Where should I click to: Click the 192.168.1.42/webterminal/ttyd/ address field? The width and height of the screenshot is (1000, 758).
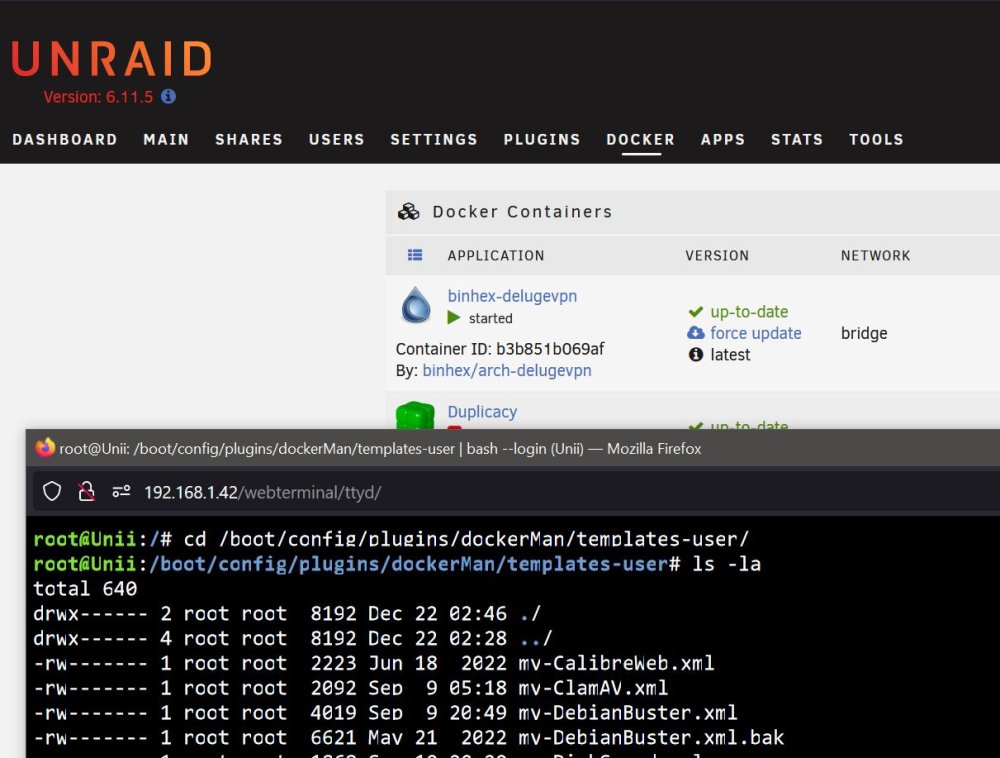(263, 492)
